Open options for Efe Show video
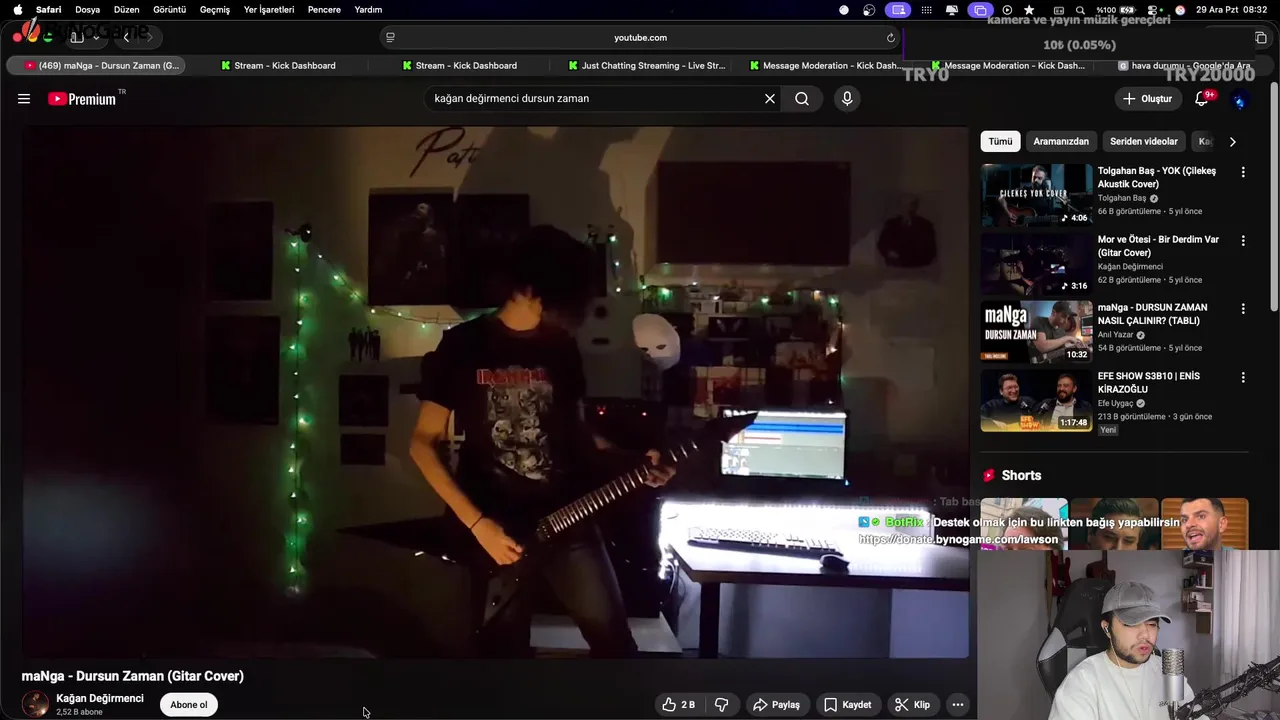Image resolution: width=1280 pixels, height=720 pixels. [x=1243, y=378]
